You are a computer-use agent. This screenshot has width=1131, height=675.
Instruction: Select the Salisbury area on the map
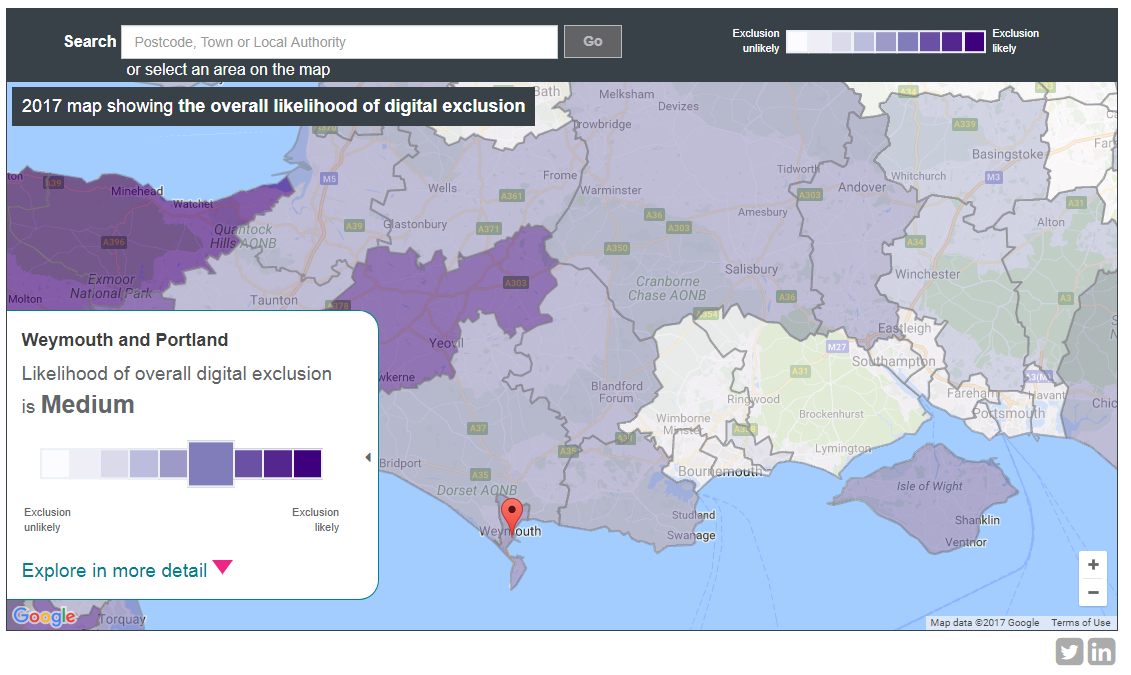(751, 268)
